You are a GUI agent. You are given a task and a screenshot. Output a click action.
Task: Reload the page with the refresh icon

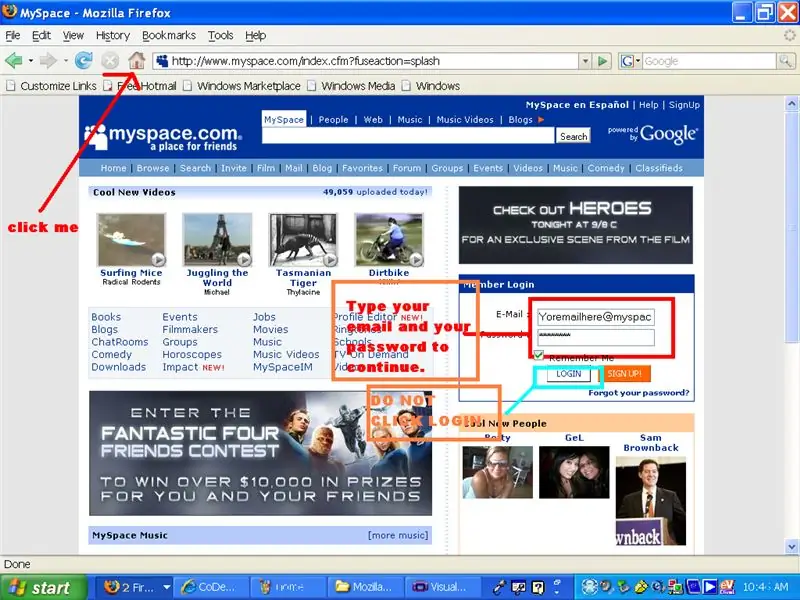click(83, 61)
